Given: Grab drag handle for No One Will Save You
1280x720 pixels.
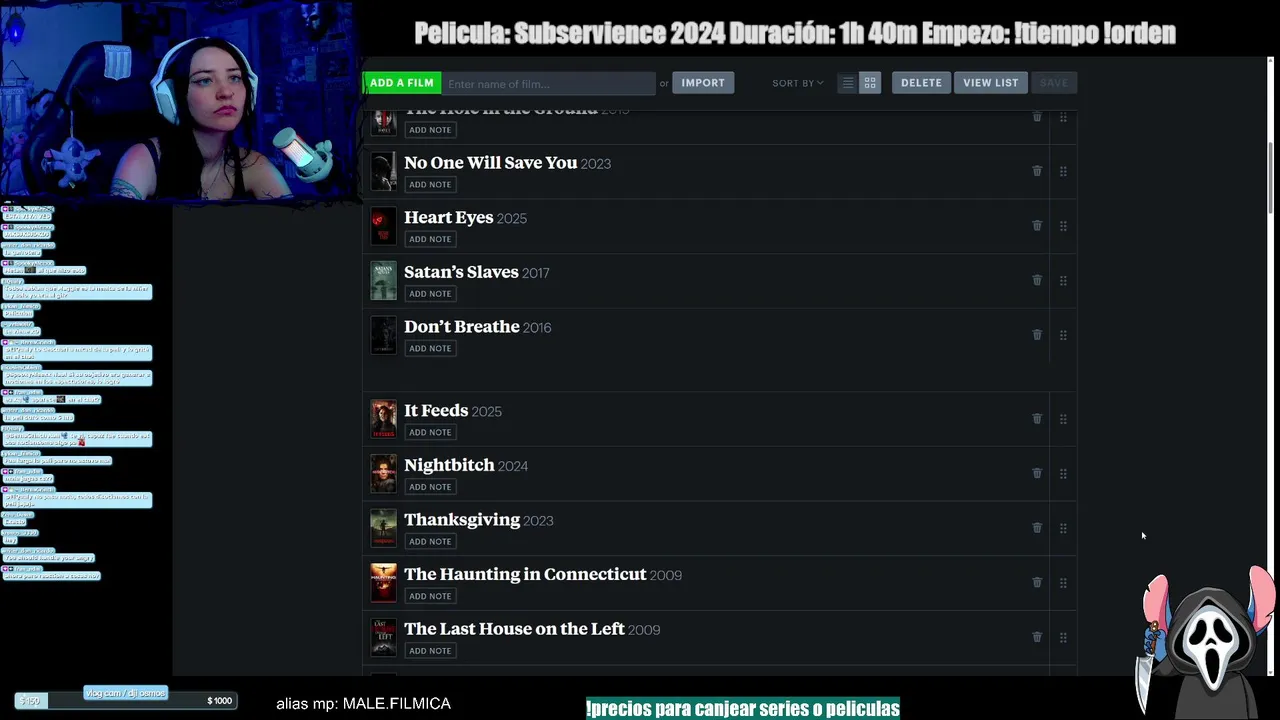Looking at the screenshot, I should point(1063,172).
